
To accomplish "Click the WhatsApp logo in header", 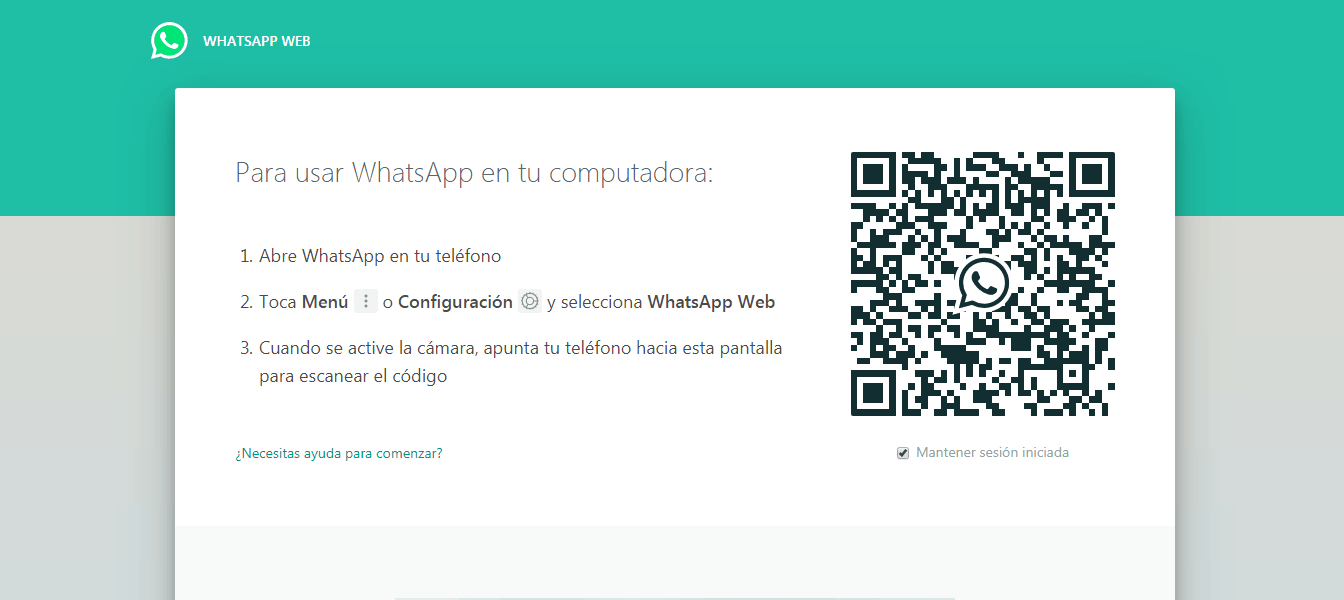I will [169, 41].
